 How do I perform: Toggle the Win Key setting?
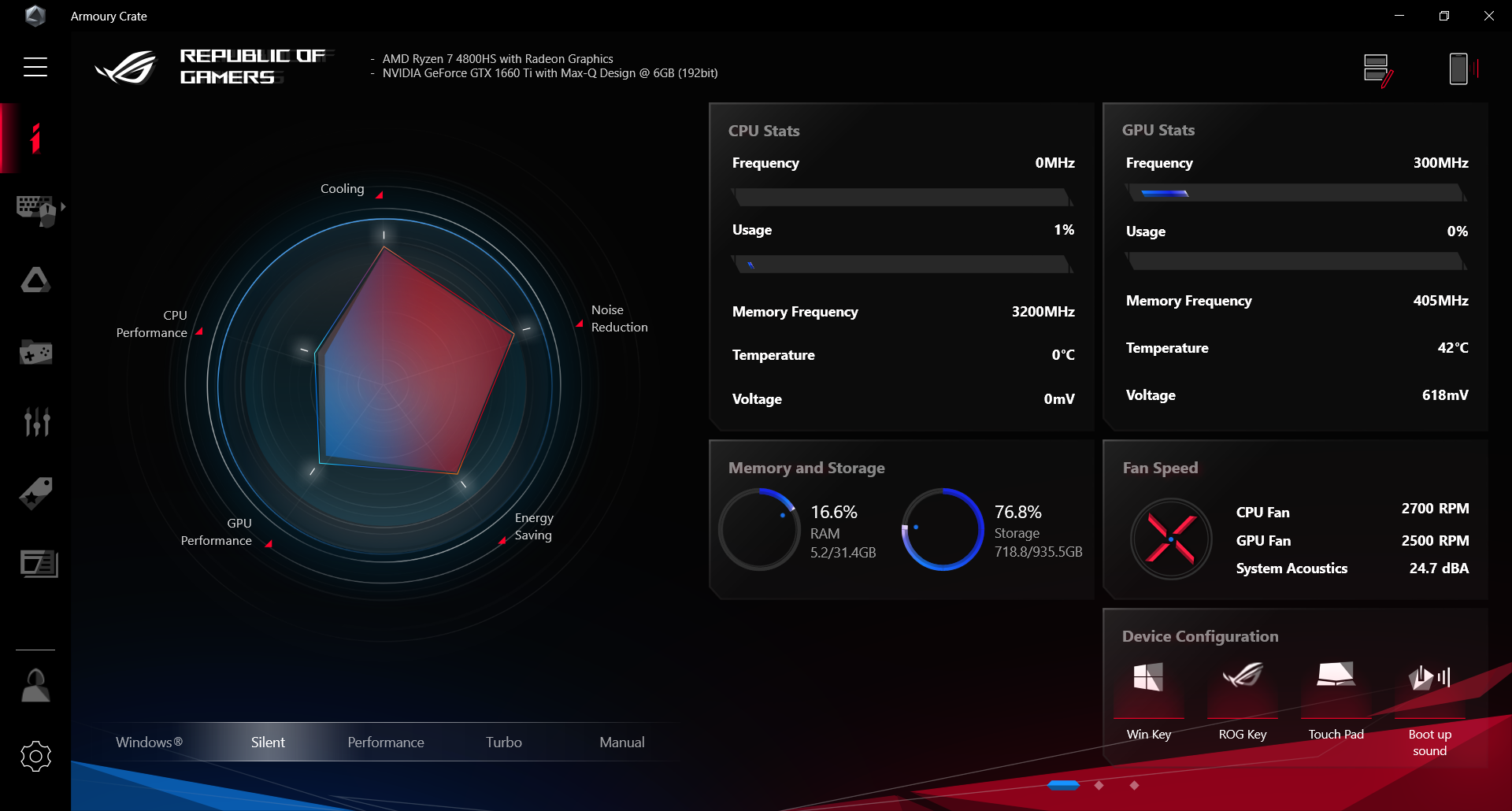pyautogui.click(x=1149, y=701)
